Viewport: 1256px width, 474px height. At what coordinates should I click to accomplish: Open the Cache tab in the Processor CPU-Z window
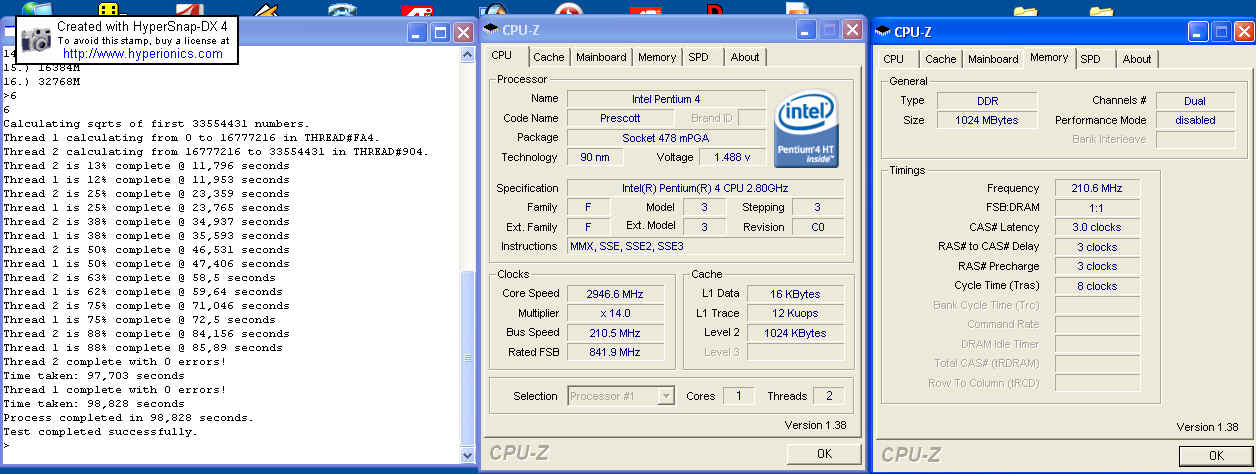click(548, 57)
